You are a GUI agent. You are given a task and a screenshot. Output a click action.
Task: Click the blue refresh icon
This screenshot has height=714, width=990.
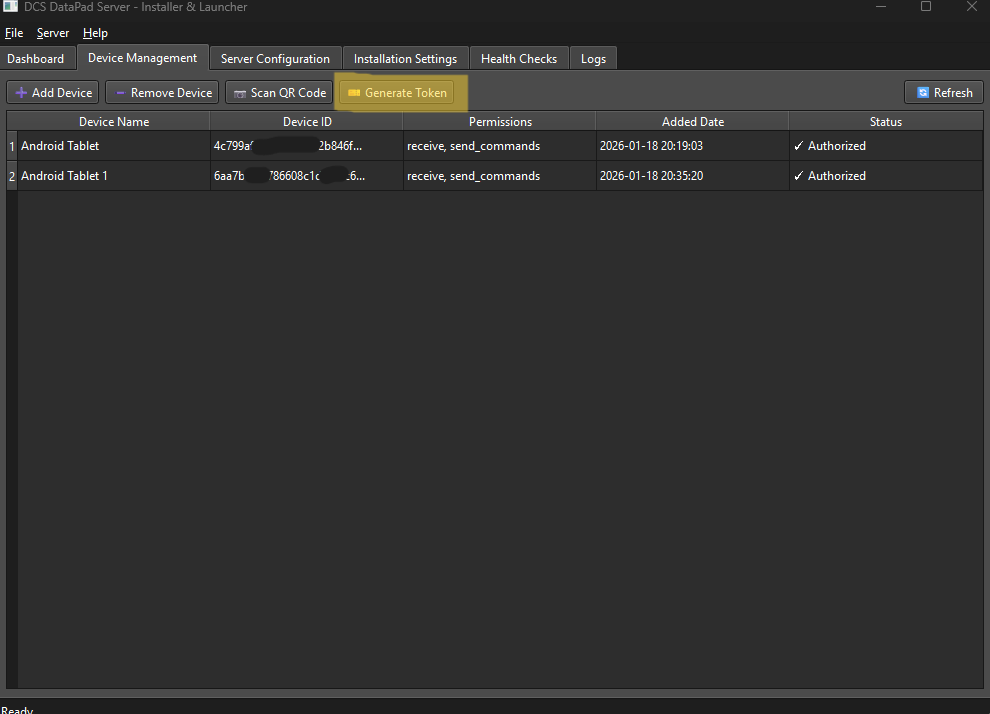[923, 93]
